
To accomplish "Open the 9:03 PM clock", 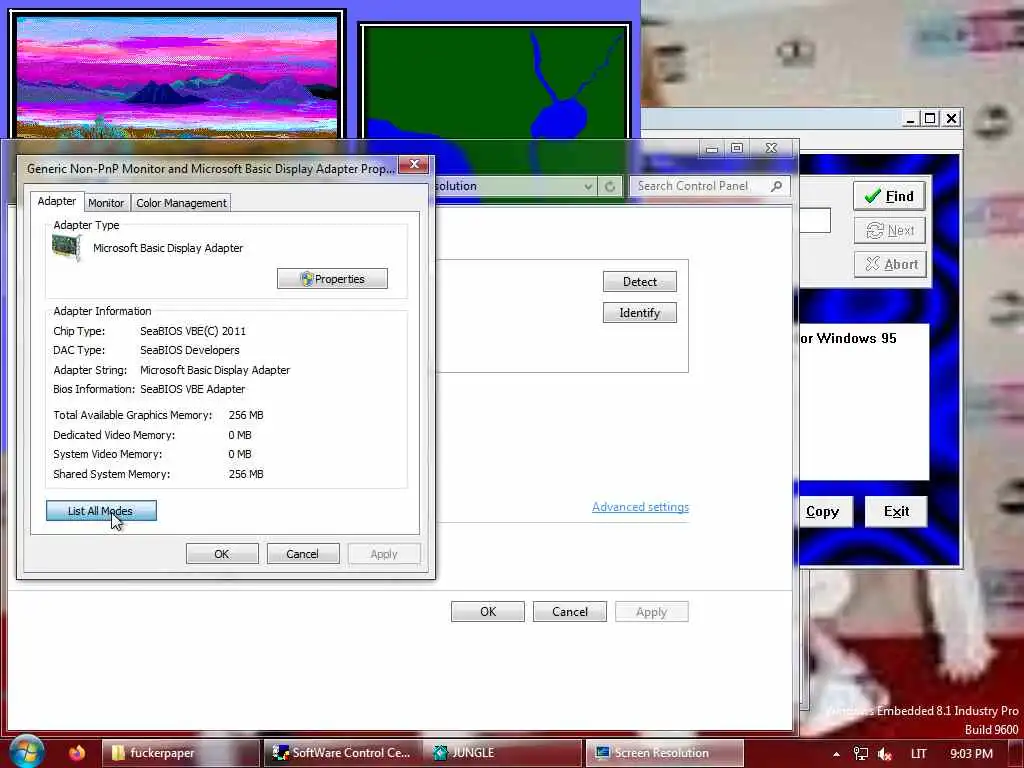I will [971, 754].
